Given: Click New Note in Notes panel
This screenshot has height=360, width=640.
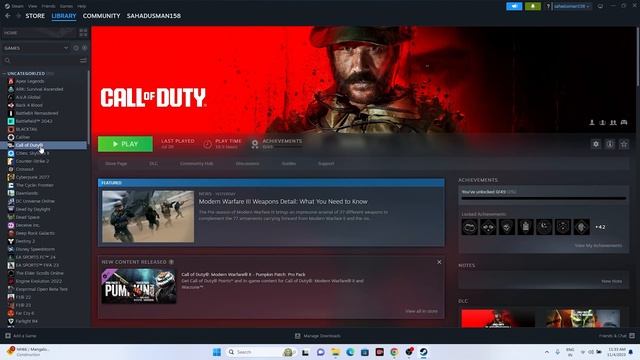Looking at the screenshot, I should coord(611,281).
